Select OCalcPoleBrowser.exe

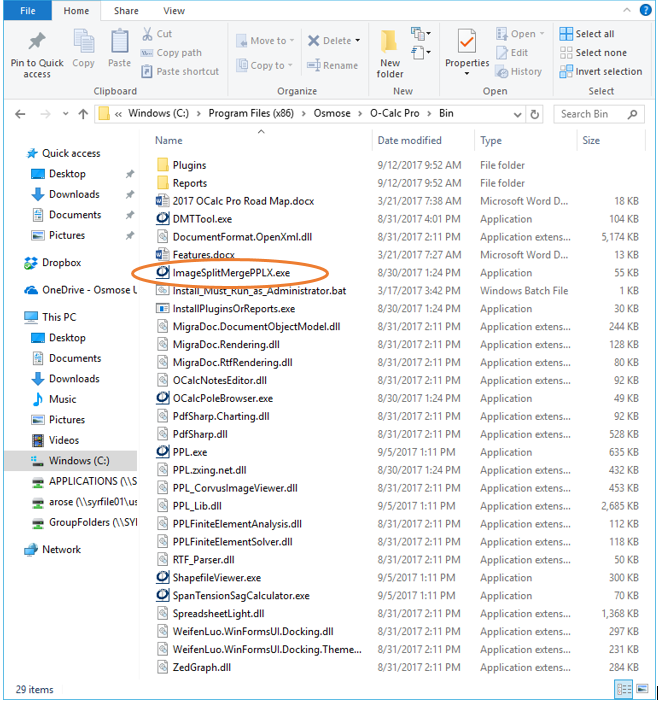pos(214,398)
